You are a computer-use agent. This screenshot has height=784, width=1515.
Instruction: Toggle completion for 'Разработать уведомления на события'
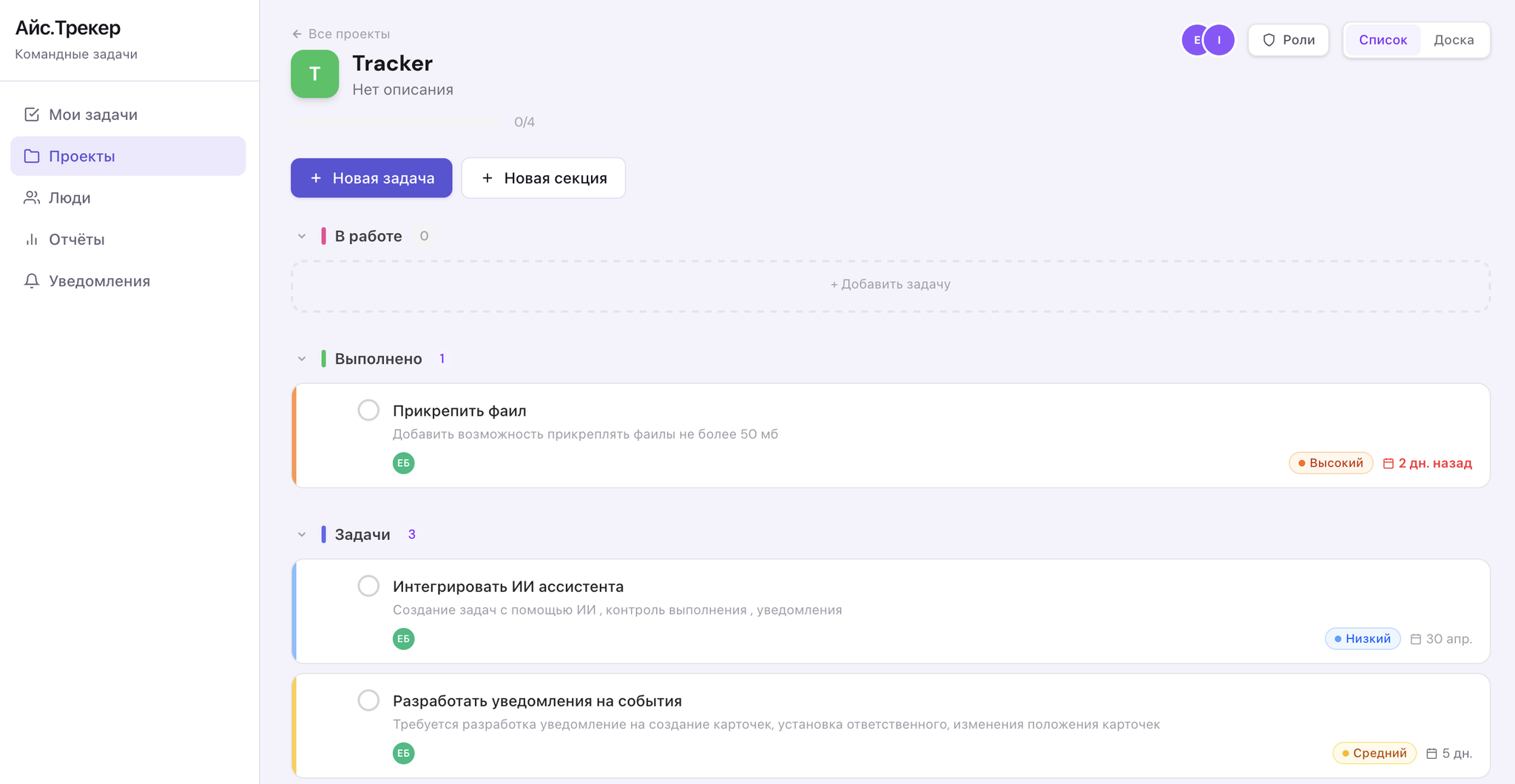click(368, 700)
